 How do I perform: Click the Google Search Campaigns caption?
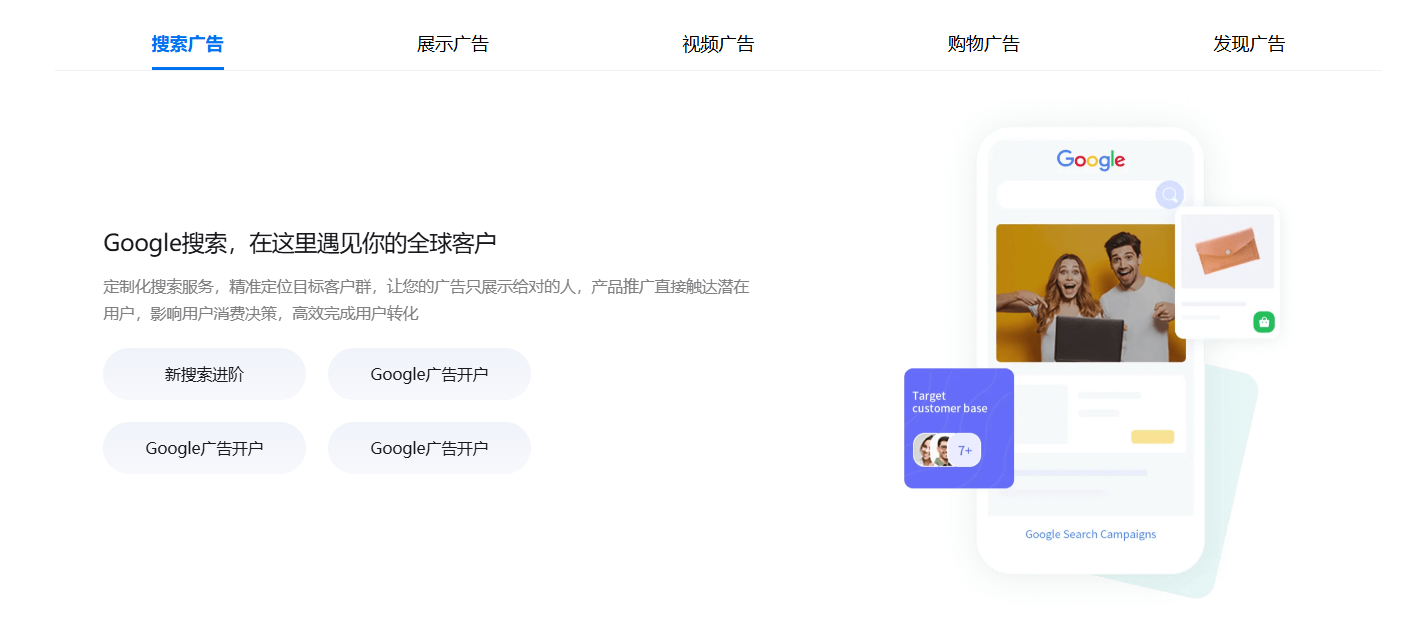pos(1091,534)
